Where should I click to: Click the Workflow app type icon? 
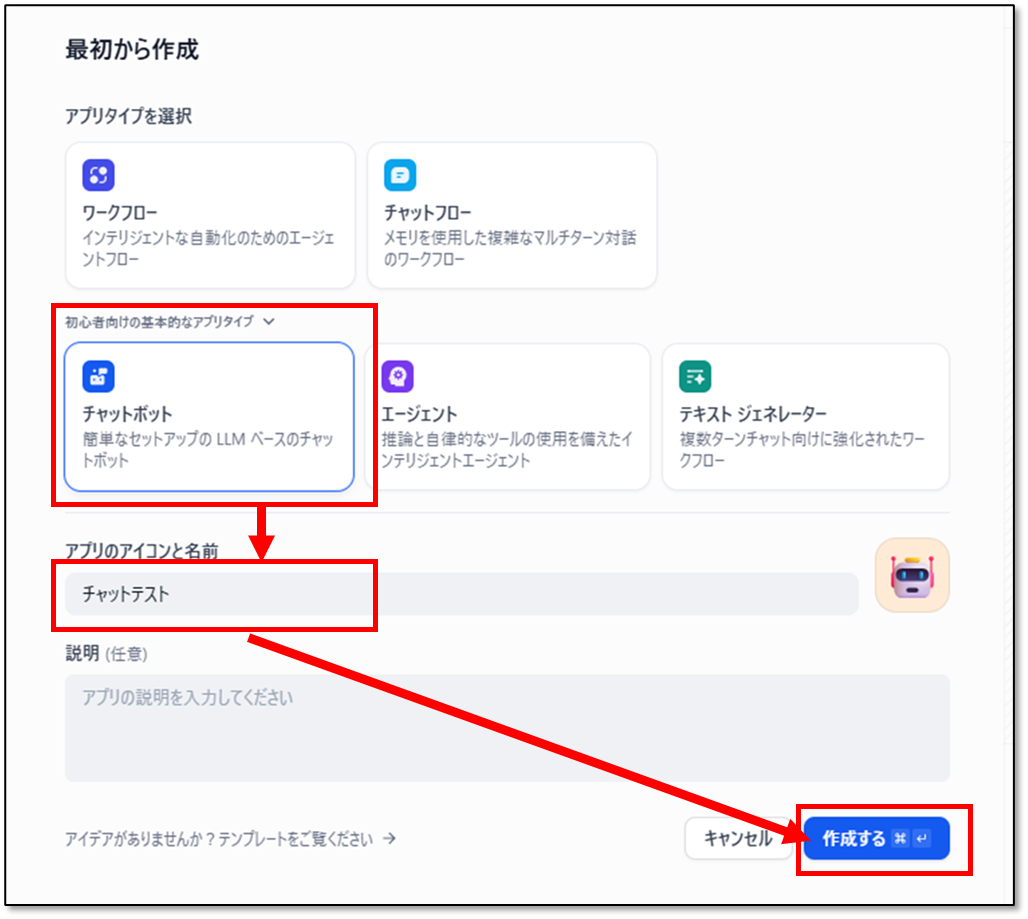[98, 175]
